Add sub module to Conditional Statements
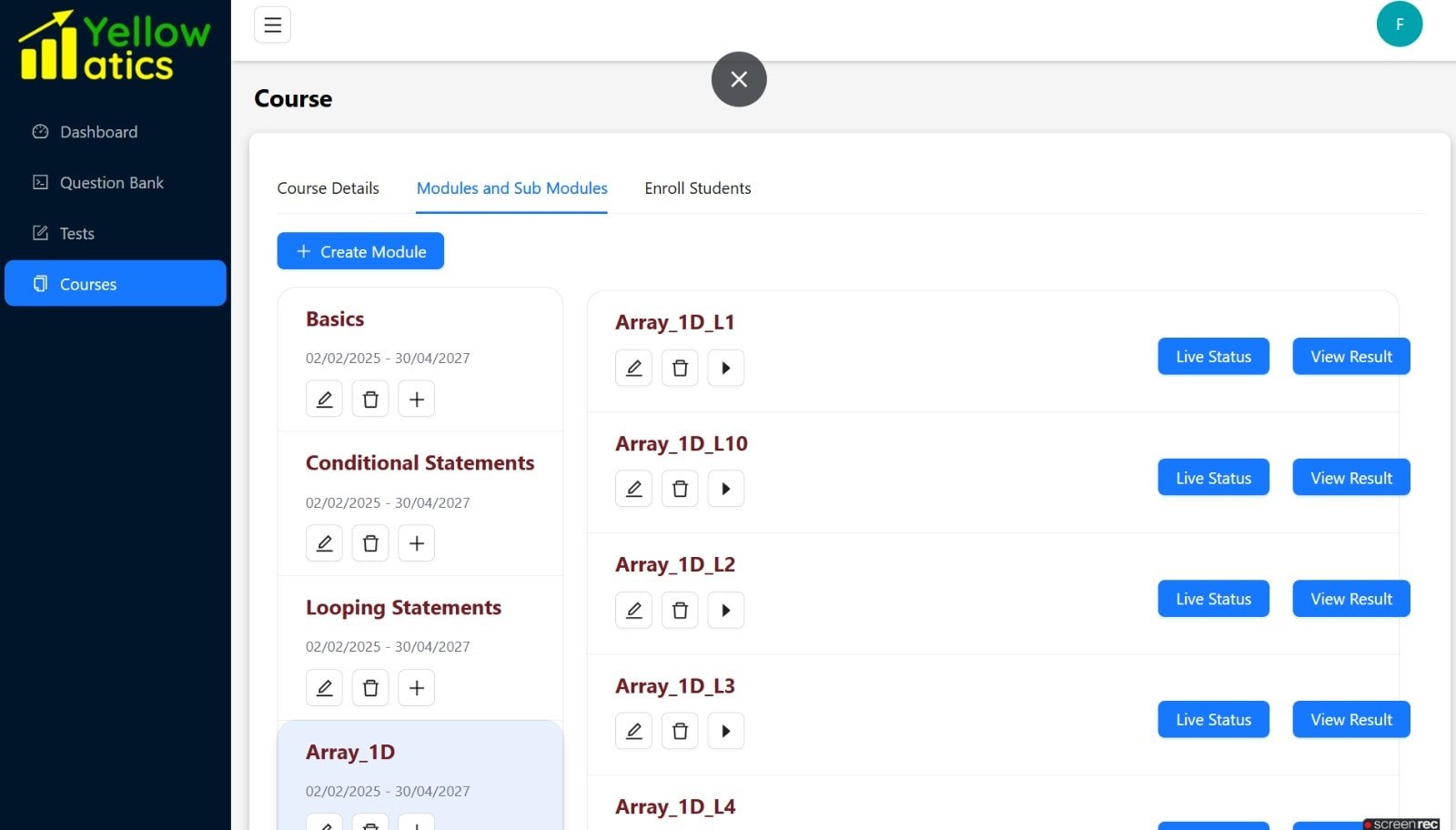1456x830 pixels. point(417,543)
